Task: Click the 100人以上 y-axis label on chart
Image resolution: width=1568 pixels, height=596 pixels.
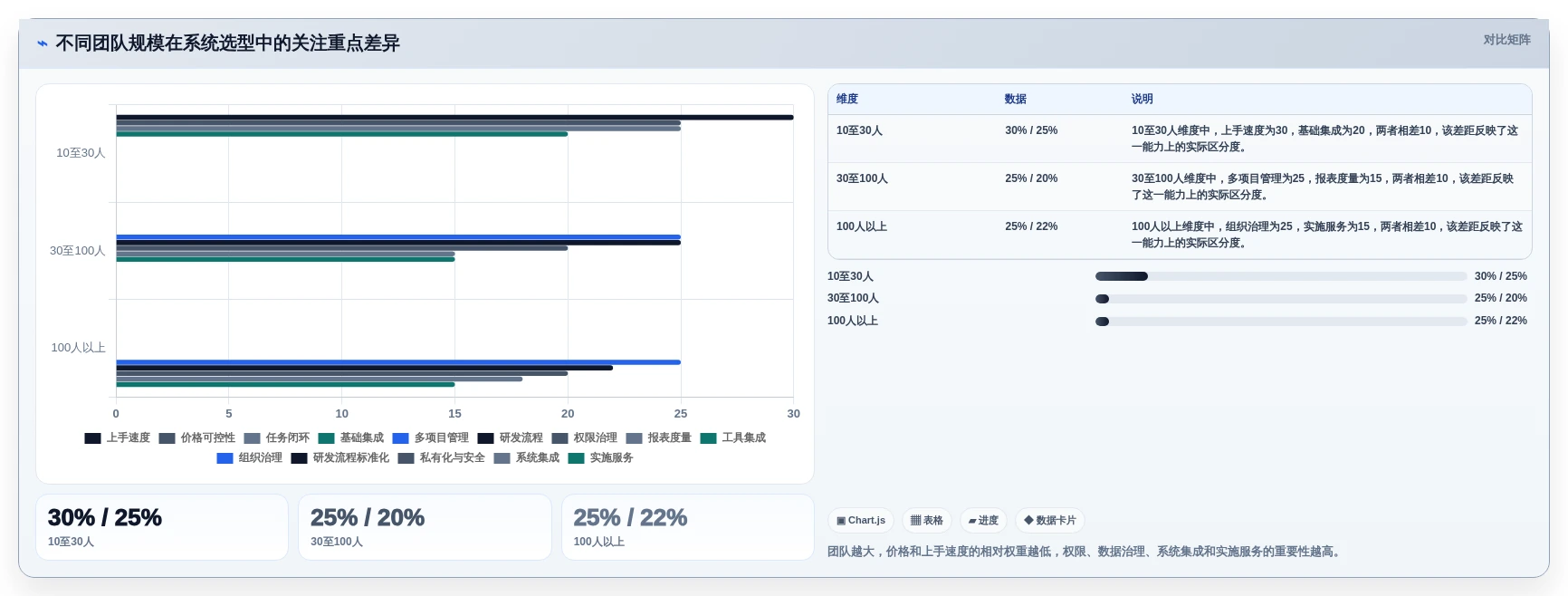Action: point(79,348)
